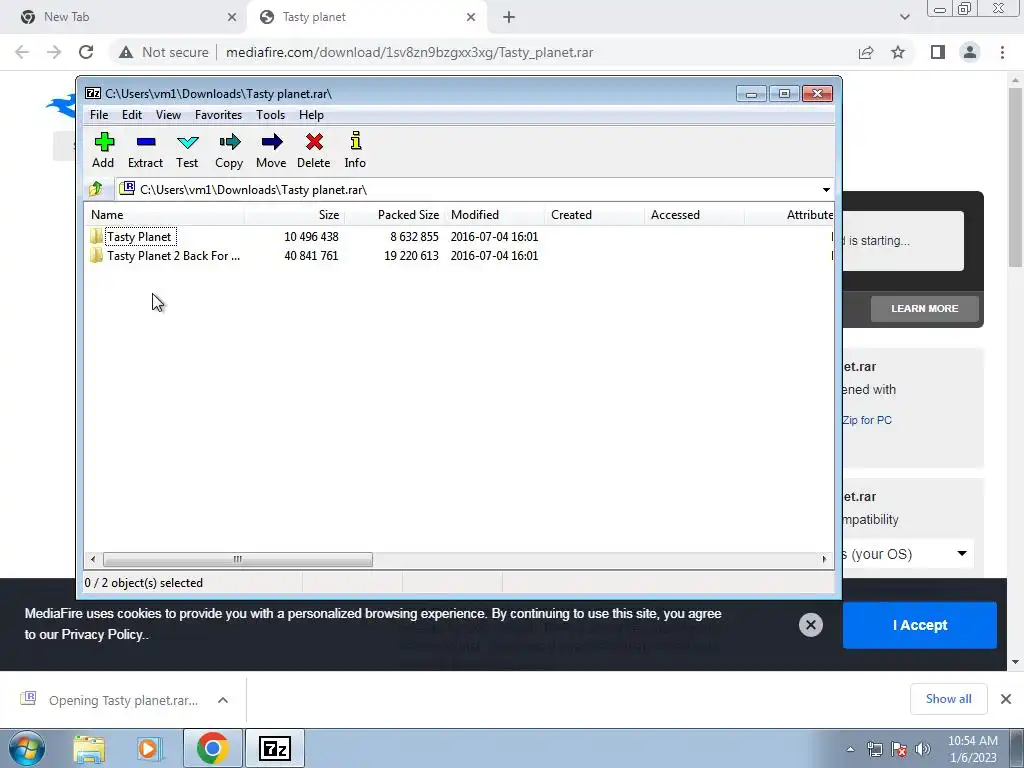Expand the 7-Zip address path dropdown

(x=826, y=189)
